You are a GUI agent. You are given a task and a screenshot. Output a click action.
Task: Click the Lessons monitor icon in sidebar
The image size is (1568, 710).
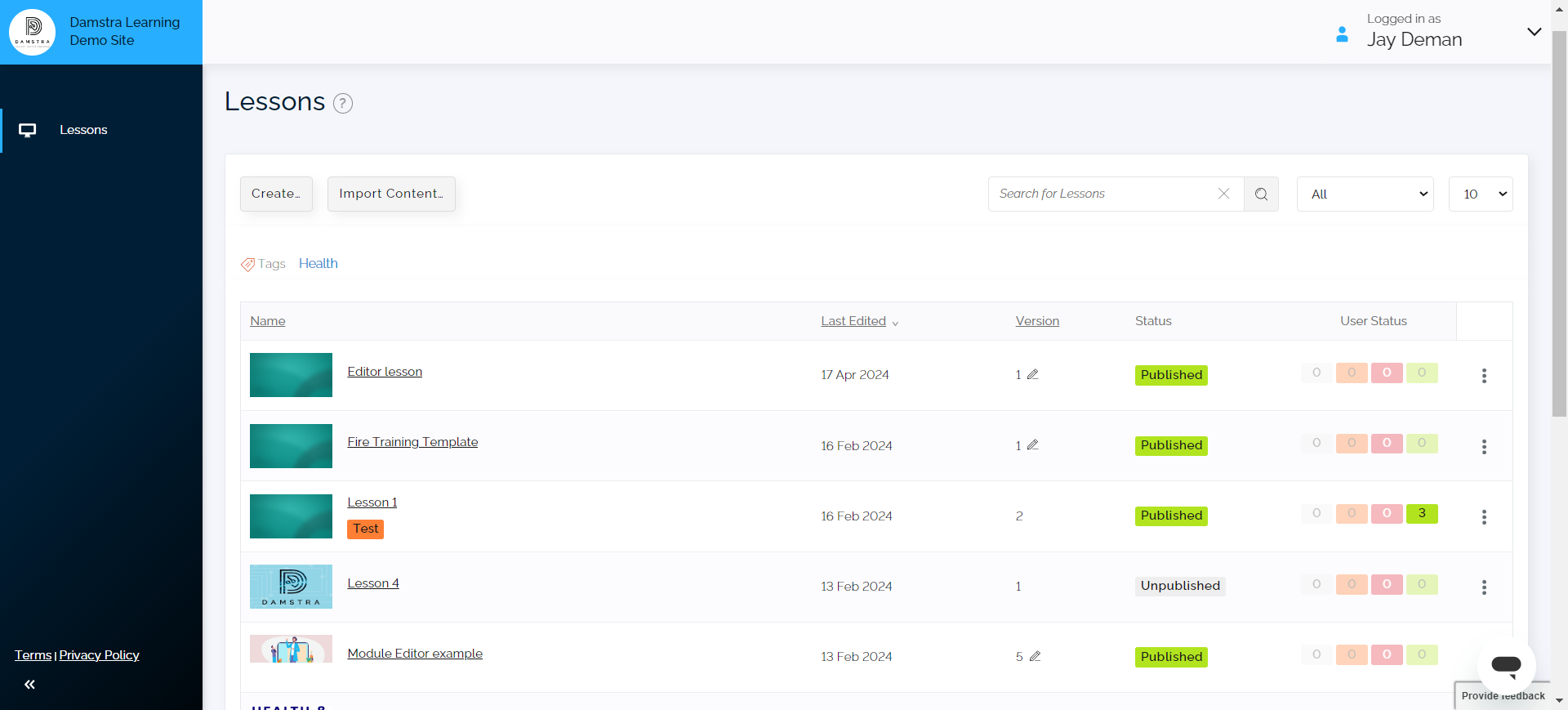28,131
